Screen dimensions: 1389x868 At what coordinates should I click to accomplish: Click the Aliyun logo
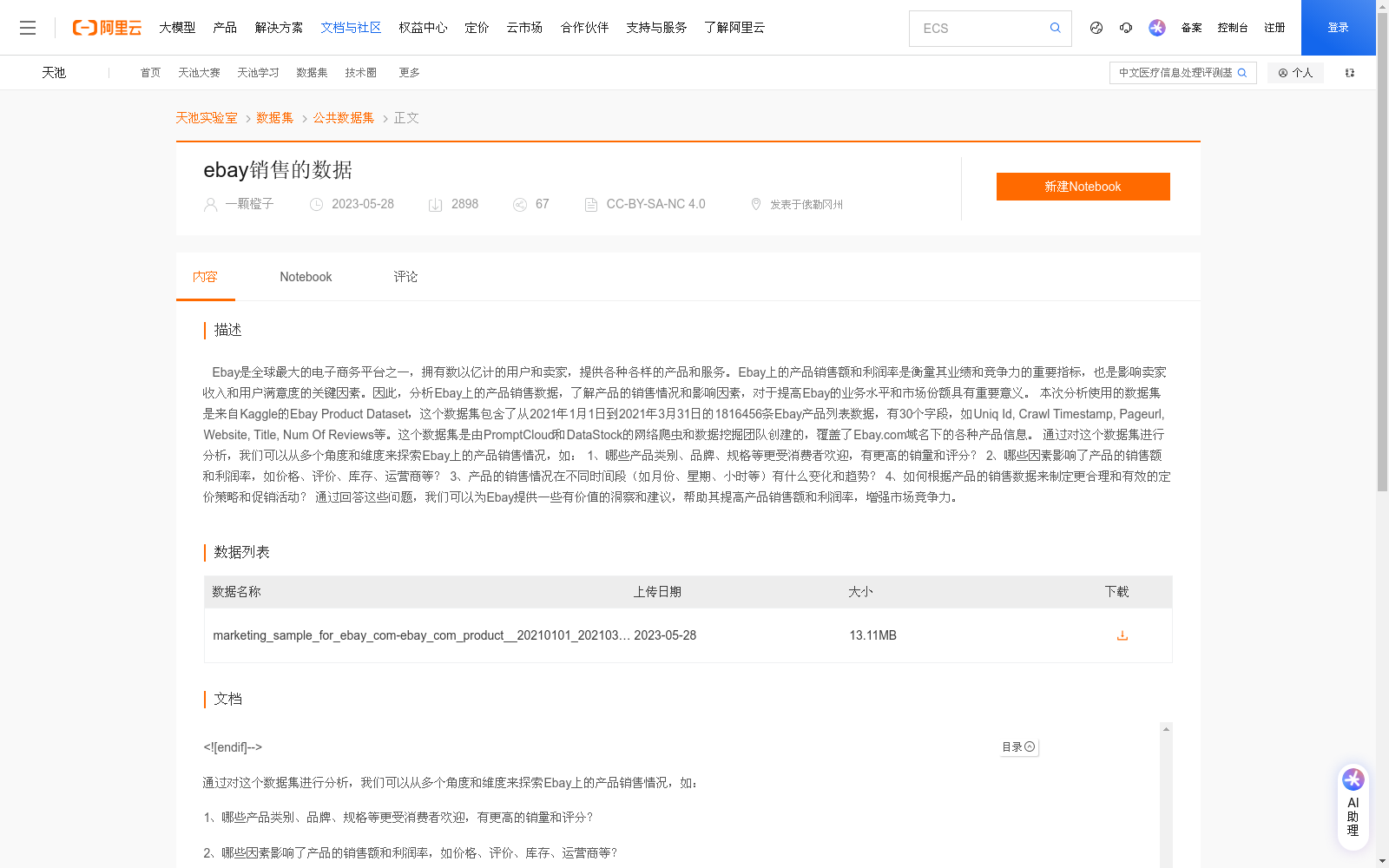point(107,28)
